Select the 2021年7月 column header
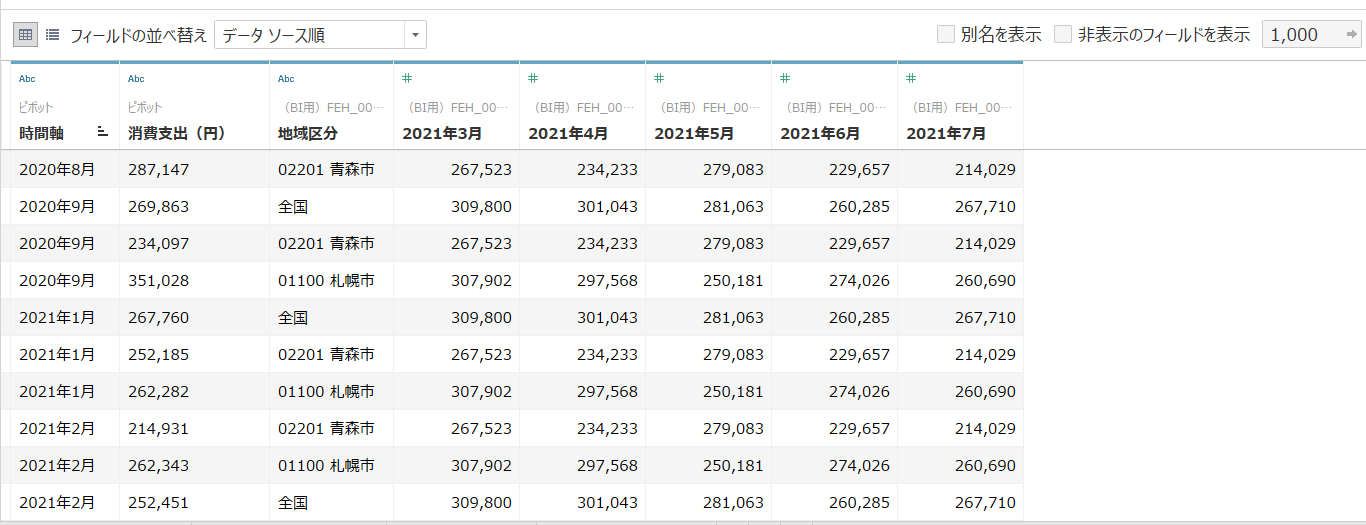Screen dimensions: 1366x525 tap(945, 133)
